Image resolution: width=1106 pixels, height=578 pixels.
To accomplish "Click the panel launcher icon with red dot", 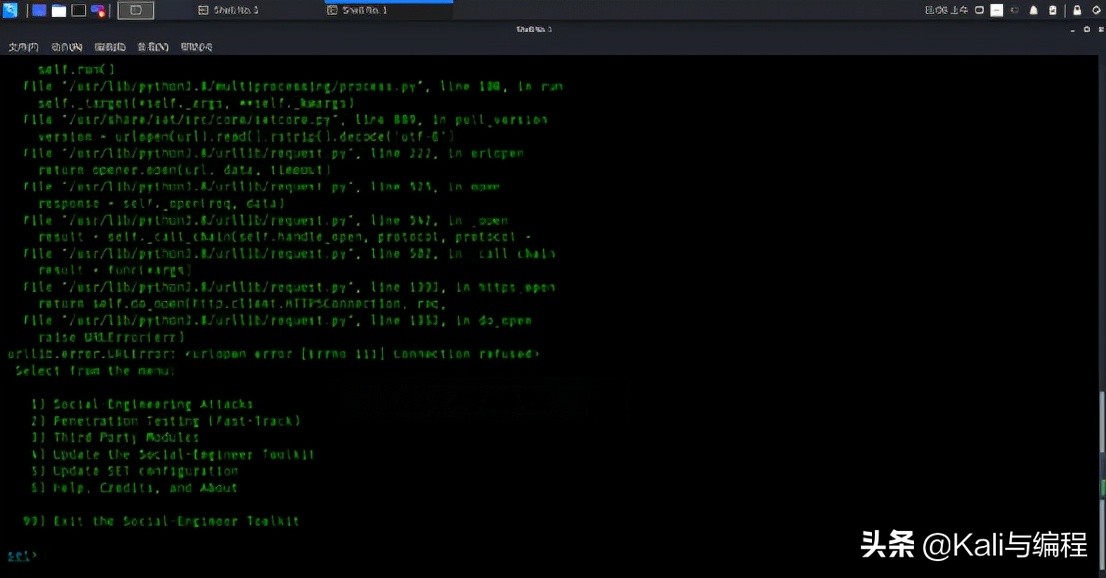I will coord(98,11).
